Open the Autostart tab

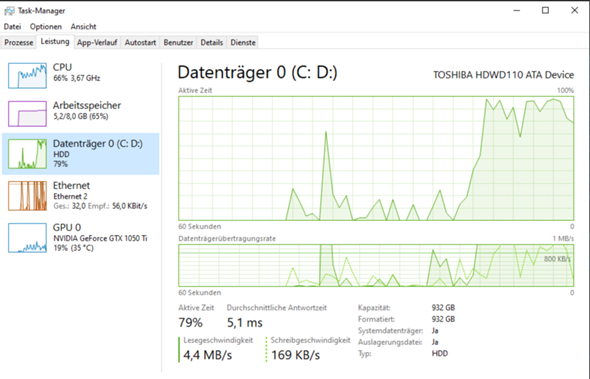tap(140, 43)
